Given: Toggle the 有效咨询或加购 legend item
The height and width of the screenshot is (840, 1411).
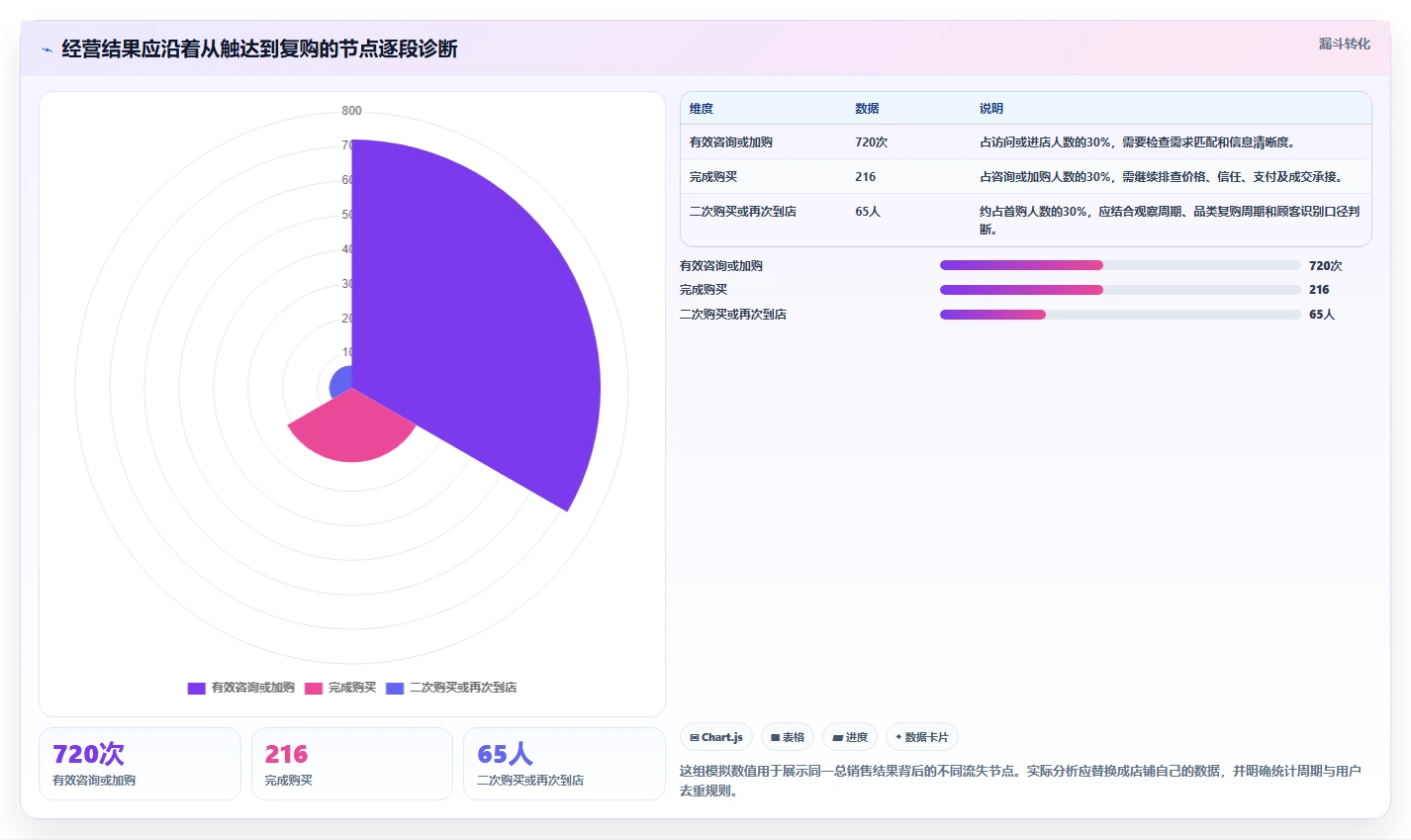Looking at the screenshot, I should (x=241, y=688).
